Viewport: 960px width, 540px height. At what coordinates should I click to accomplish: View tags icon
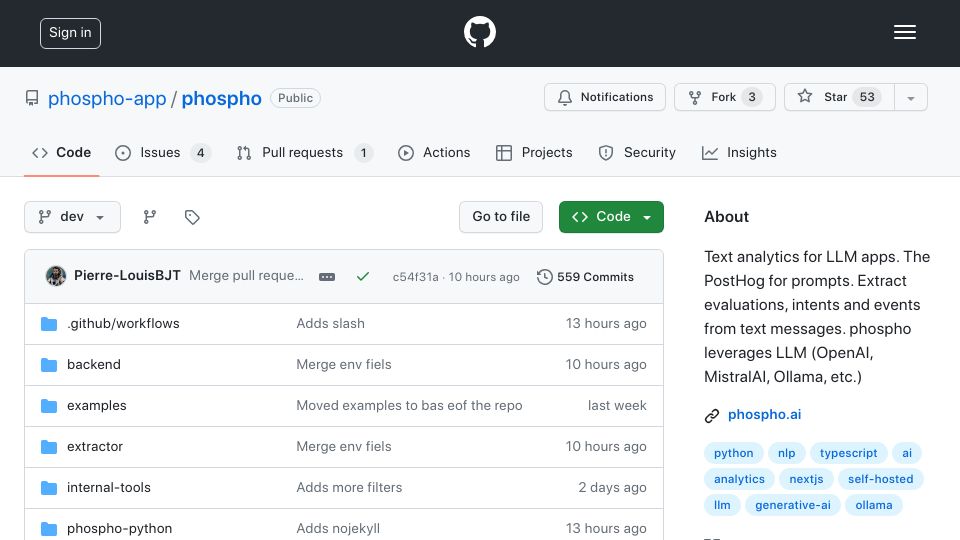tap(192, 217)
